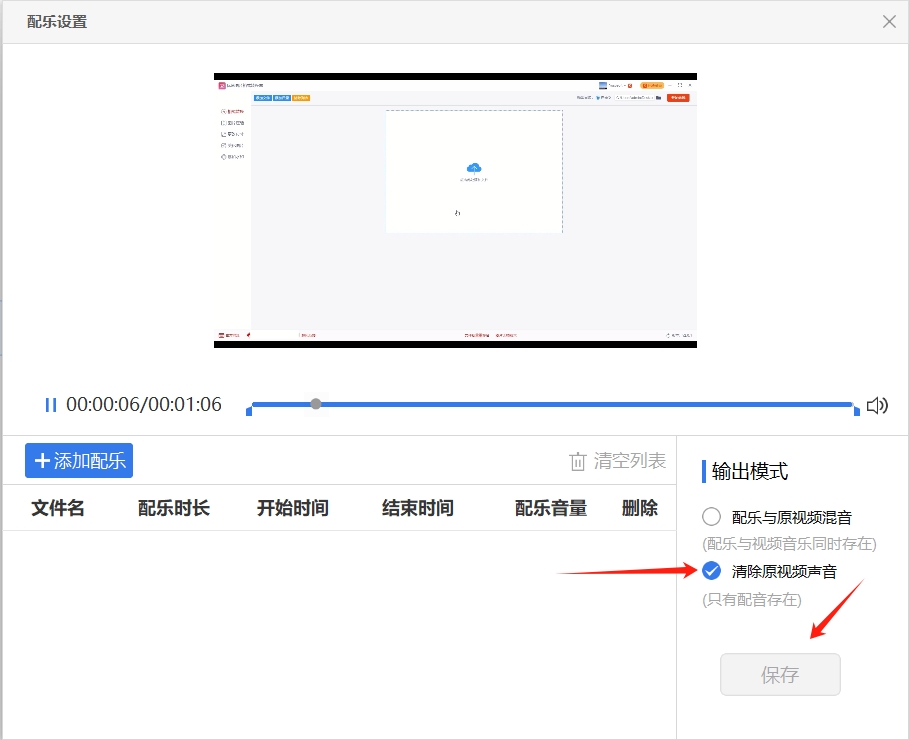Click the 配乐设置 dialog title
Image resolution: width=909 pixels, height=740 pixels.
[x=57, y=21]
